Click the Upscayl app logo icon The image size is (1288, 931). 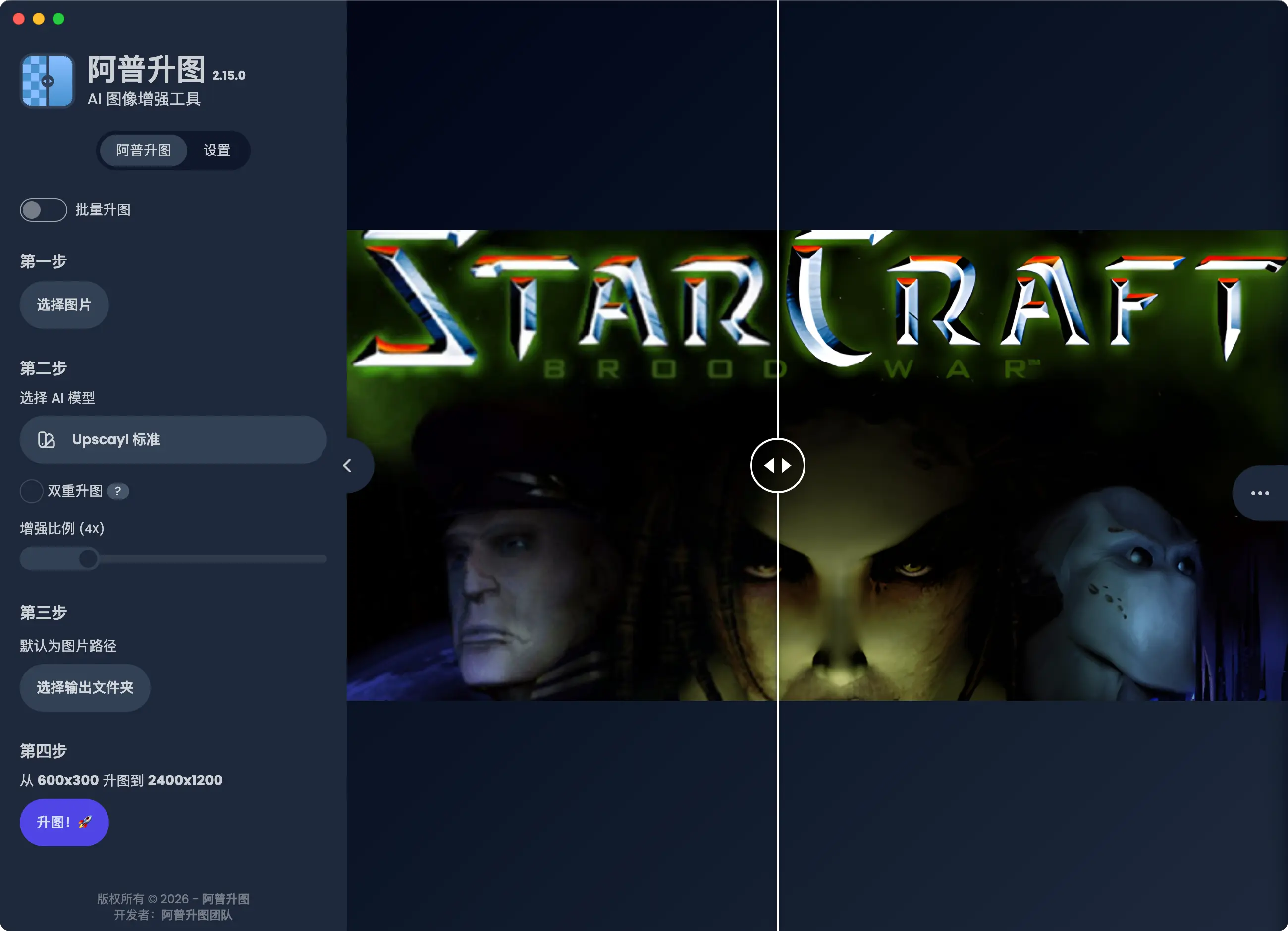48,81
